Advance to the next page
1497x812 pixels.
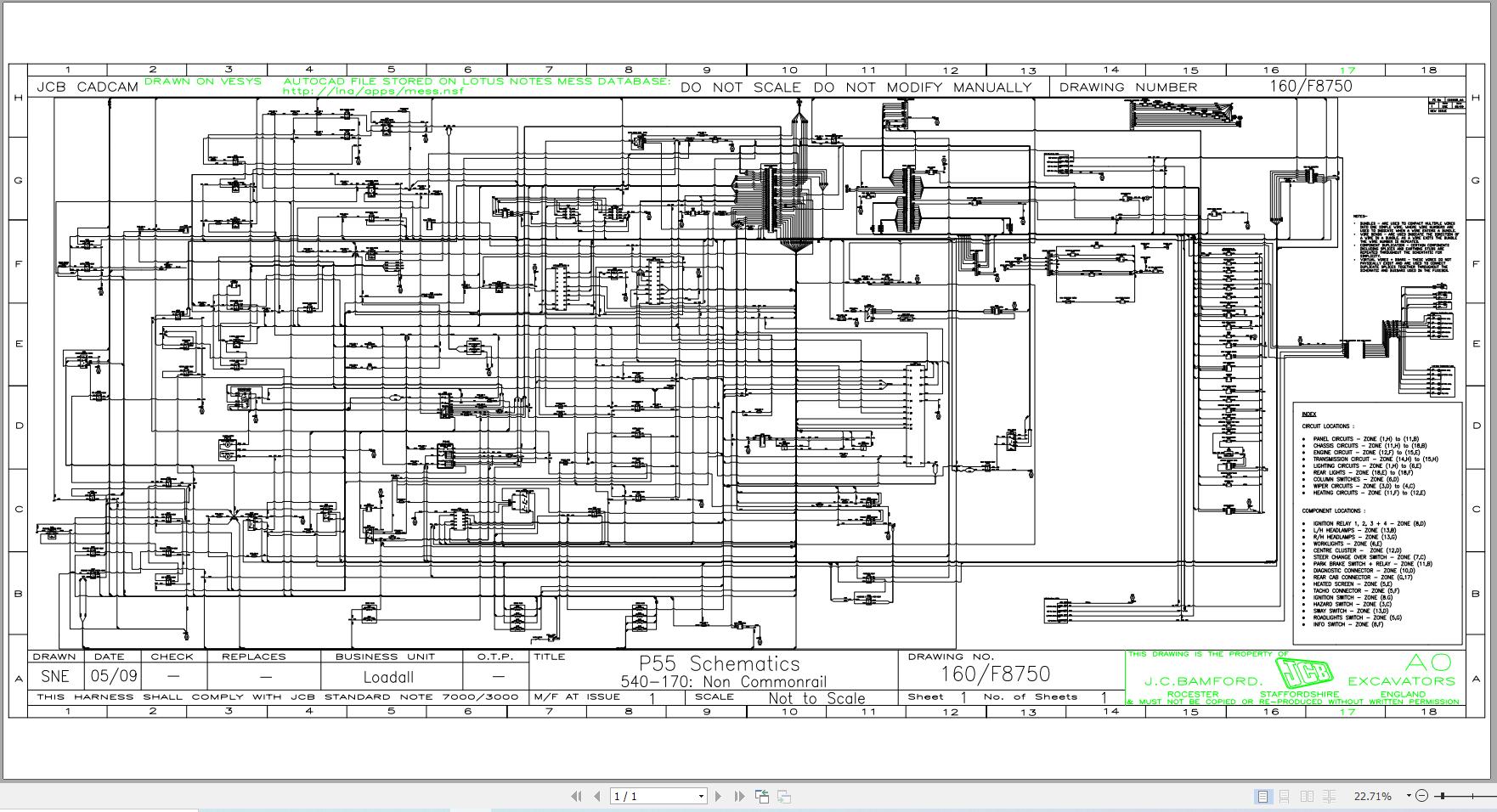(719, 796)
